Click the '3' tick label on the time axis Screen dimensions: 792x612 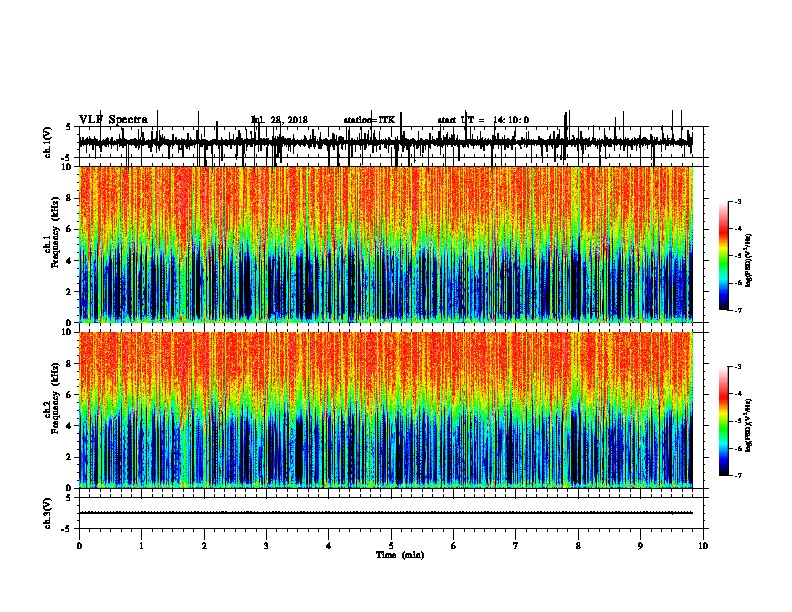click(x=266, y=546)
